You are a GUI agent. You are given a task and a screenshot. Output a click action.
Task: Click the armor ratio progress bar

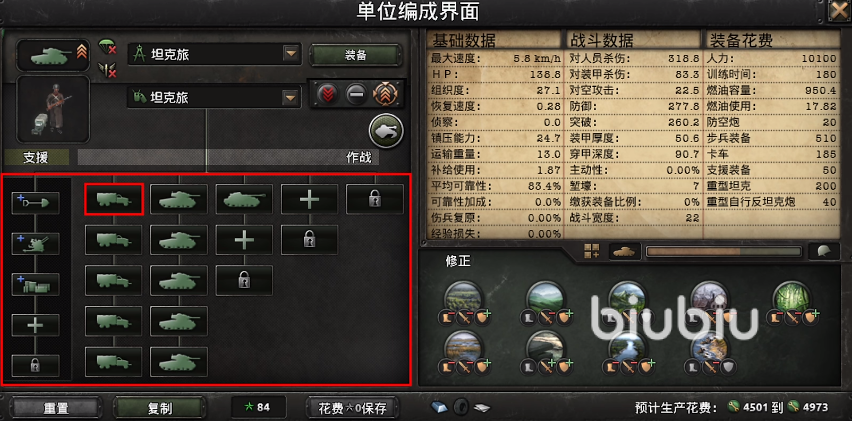click(723, 252)
